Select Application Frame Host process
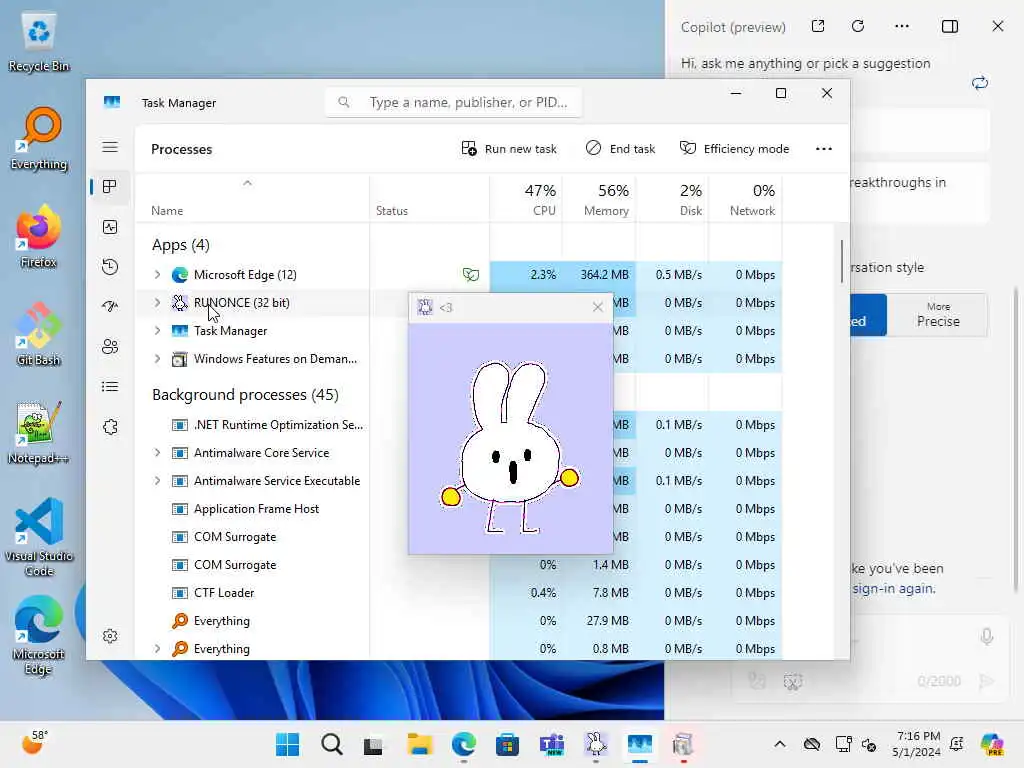This screenshot has width=1024, height=768. point(256,509)
